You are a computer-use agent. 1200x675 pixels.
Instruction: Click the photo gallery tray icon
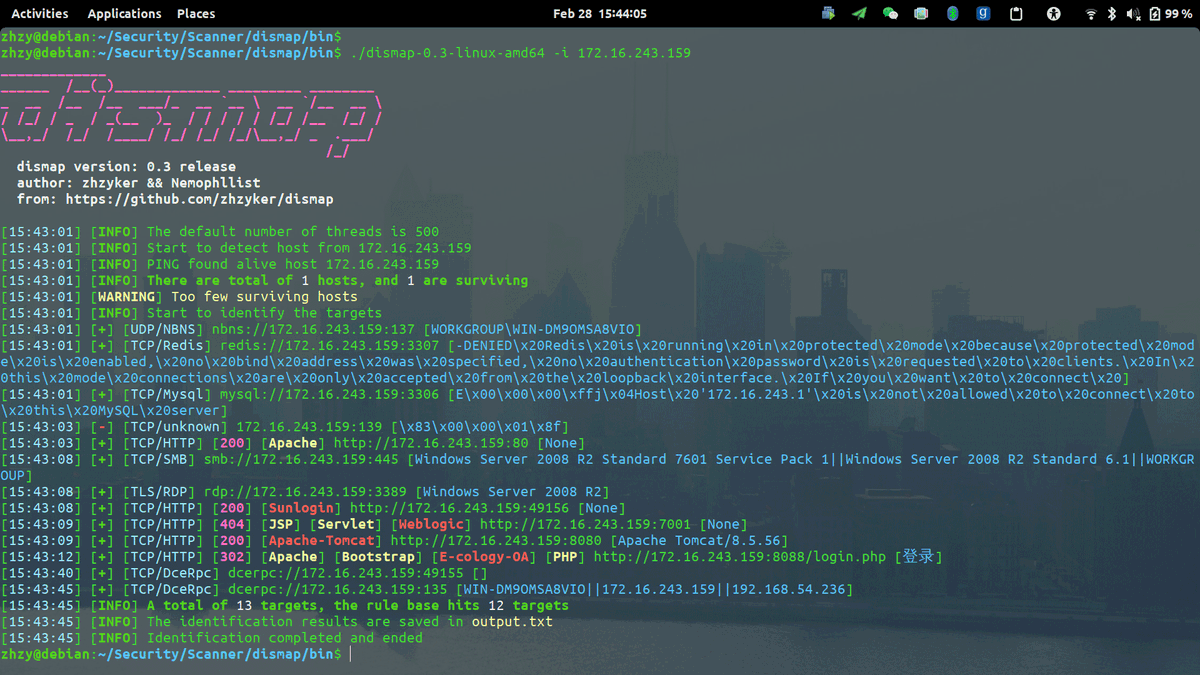pos(921,14)
